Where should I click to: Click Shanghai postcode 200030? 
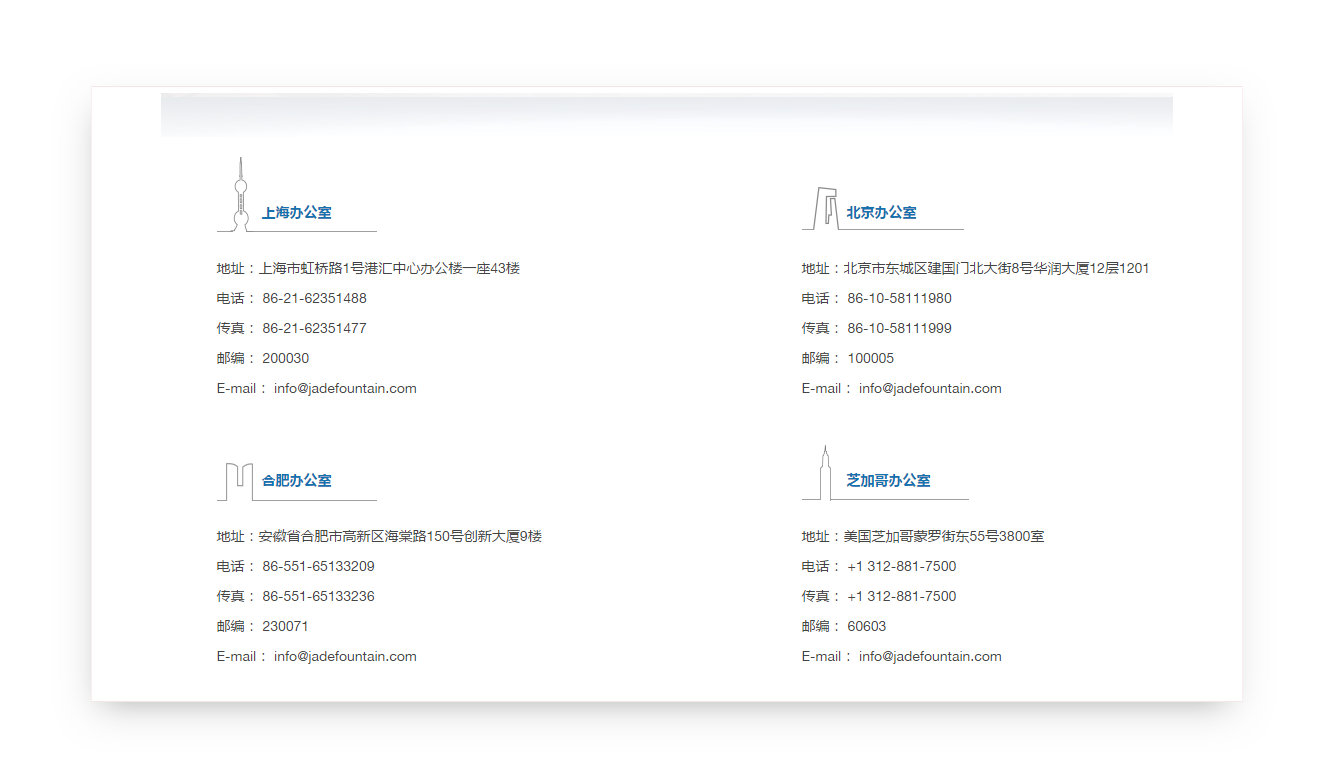(x=286, y=359)
